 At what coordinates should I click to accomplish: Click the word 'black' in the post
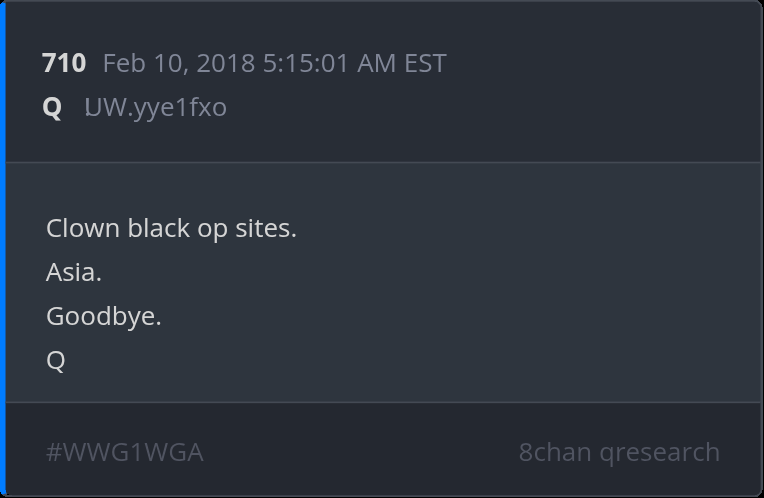pos(158,228)
